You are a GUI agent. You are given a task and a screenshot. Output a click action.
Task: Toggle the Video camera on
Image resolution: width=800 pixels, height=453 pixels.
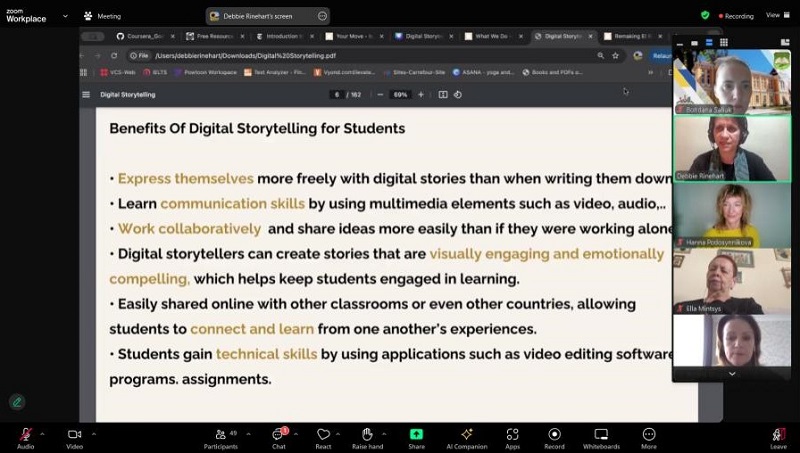tap(74, 435)
